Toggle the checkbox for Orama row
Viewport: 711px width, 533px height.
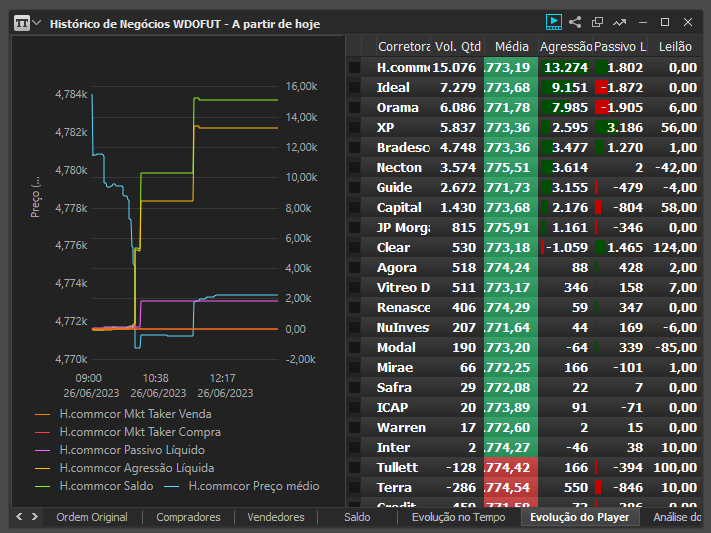[355, 108]
